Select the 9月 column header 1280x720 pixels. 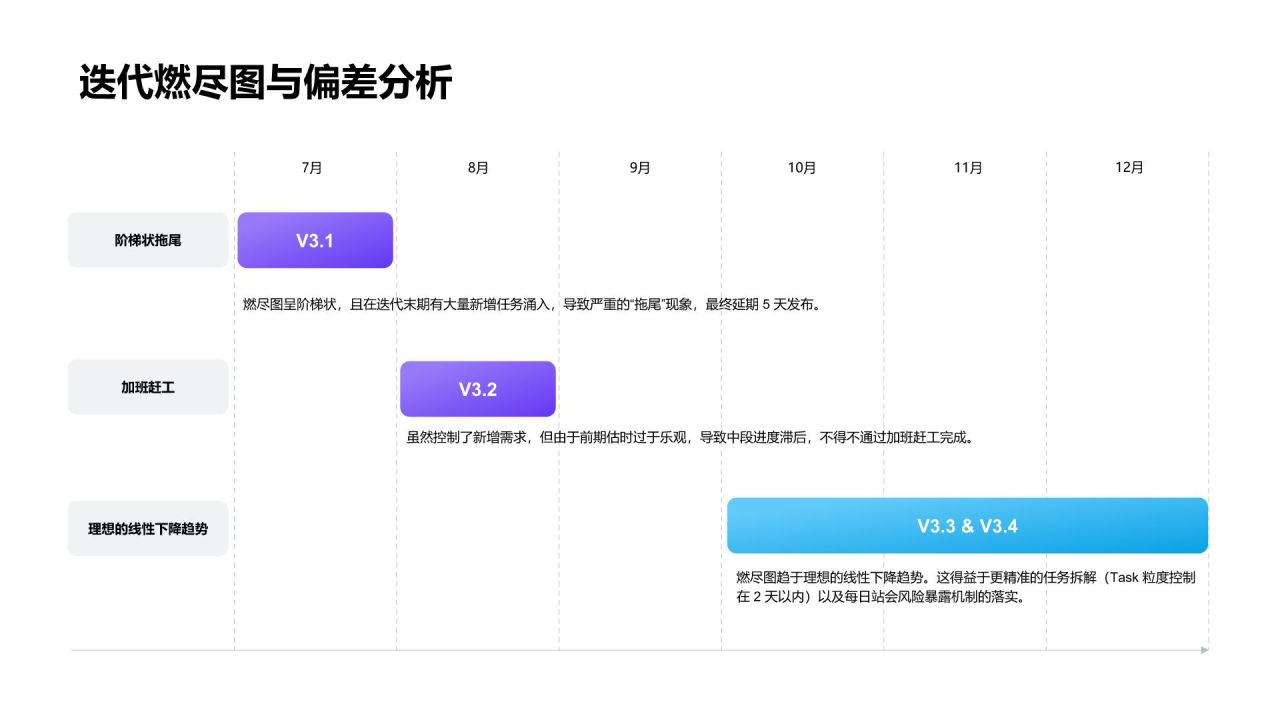tap(640, 168)
